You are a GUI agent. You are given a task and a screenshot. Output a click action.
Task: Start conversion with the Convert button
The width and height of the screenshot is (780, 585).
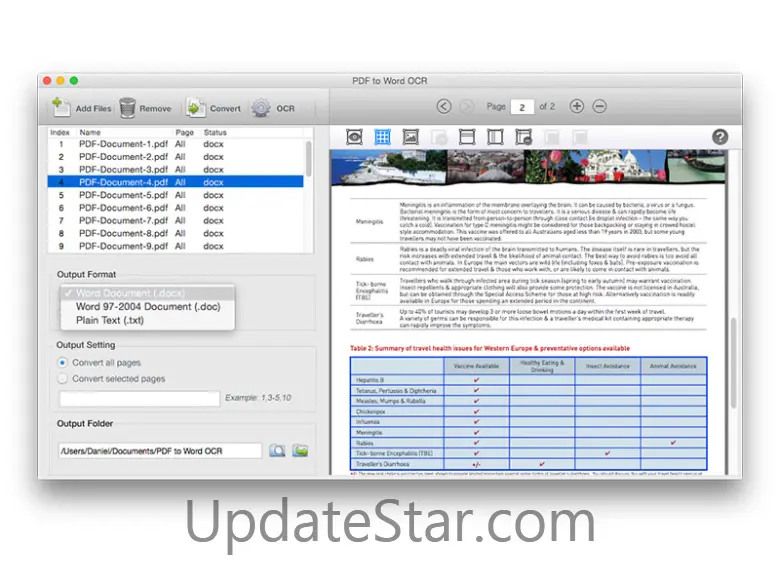click(213, 108)
